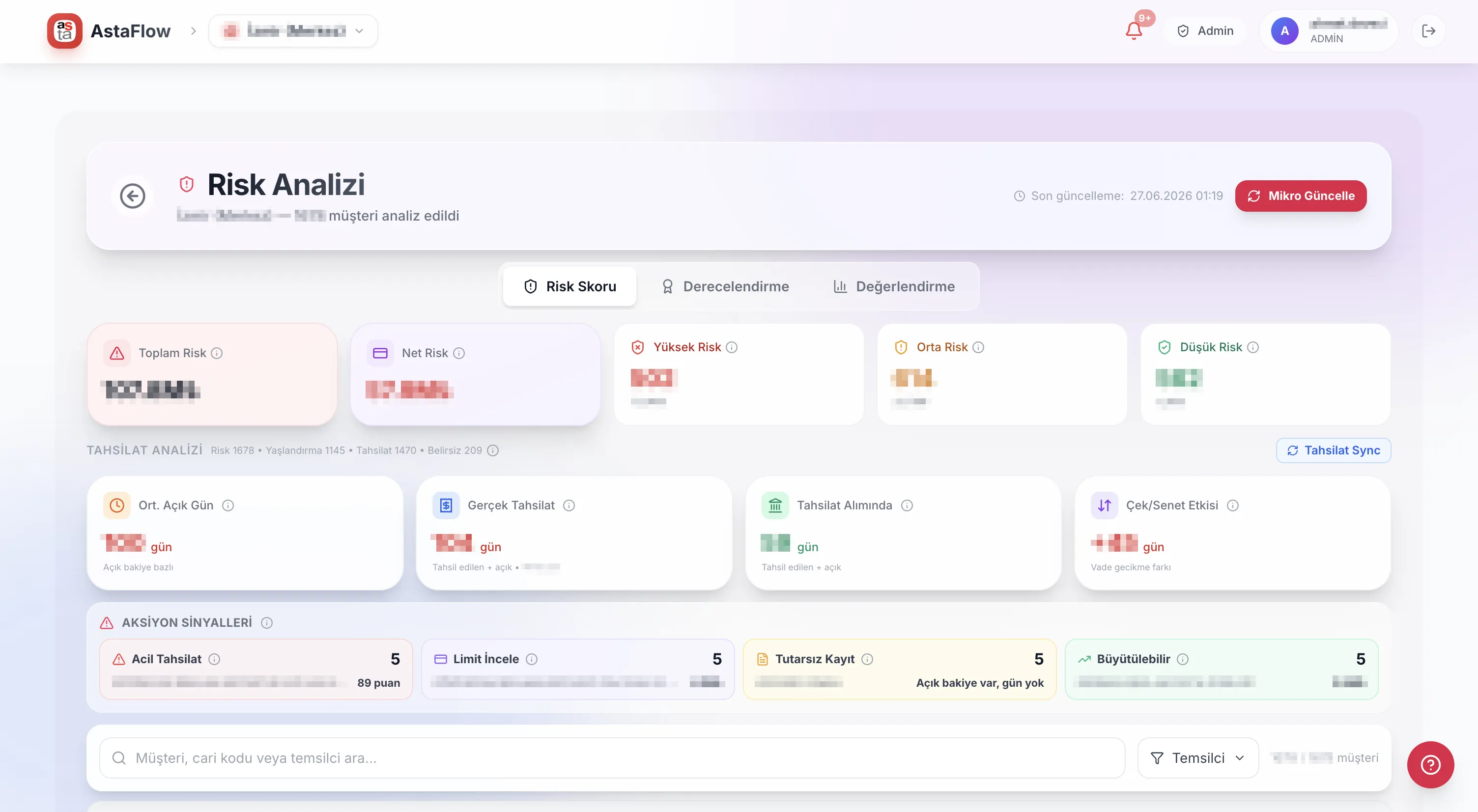Screen dimensions: 1478x812
Task: Select the Risk Skoru tab
Action: 570,287
